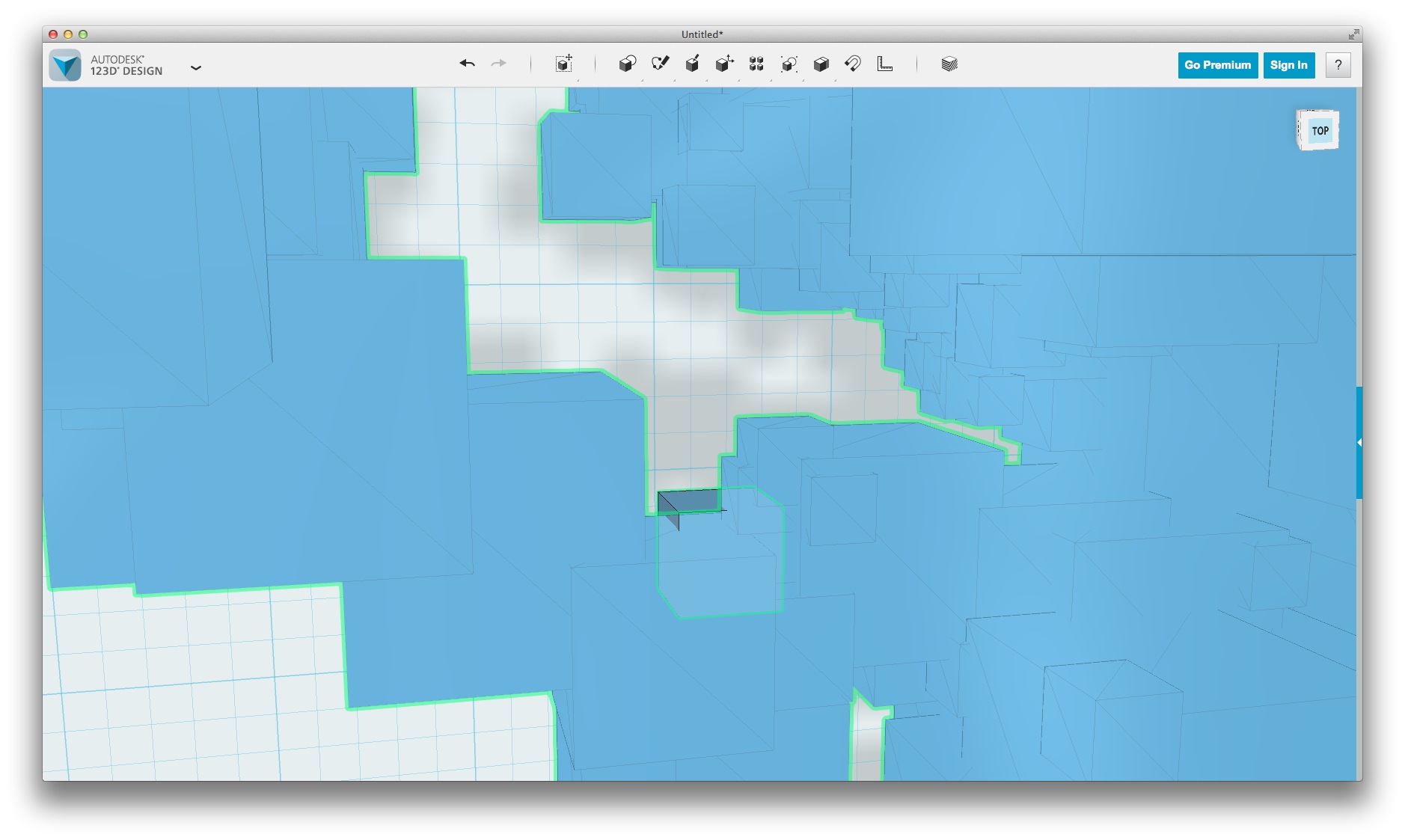Viewport: 1405px width, 840px height.
Task: Select the Construct tool
Action: pyautogui.click(x=692, y=64)
